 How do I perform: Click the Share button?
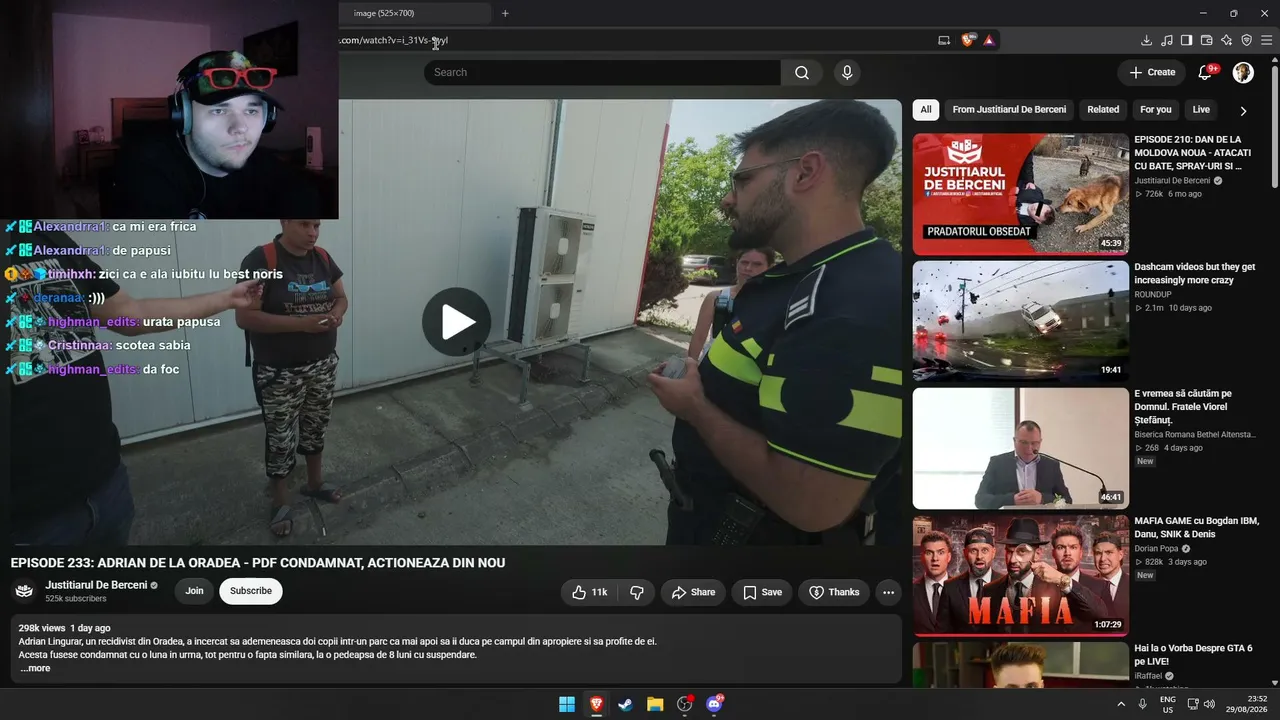click(x=693, y=592)
